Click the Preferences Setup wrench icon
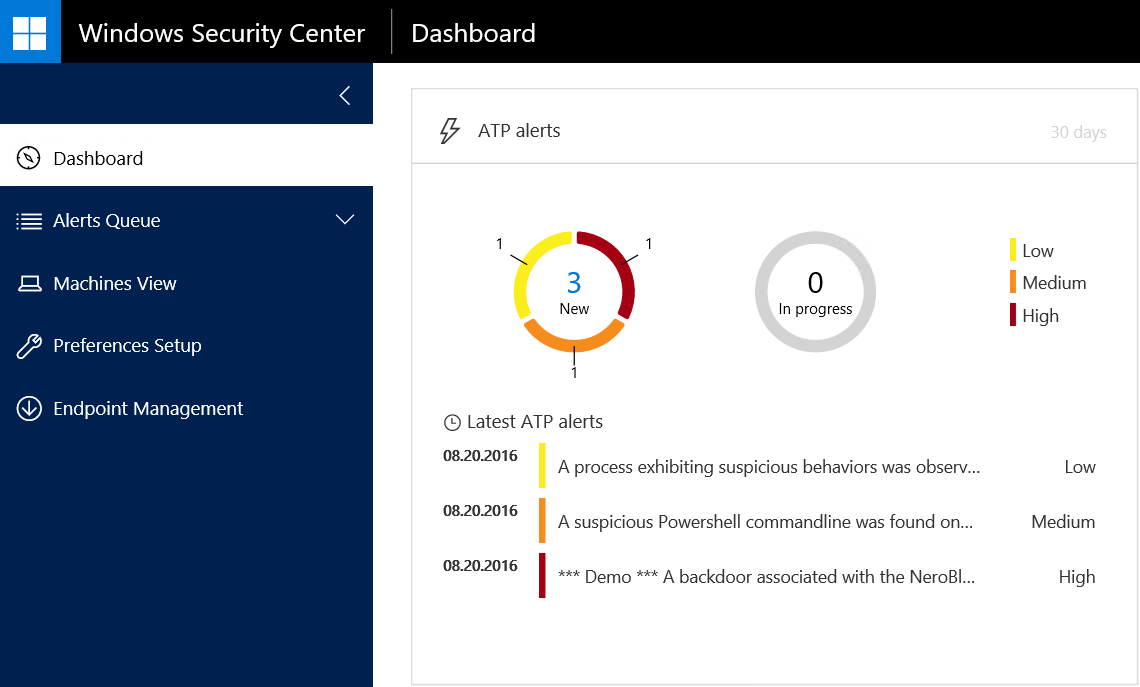 (x=29, y=346)
